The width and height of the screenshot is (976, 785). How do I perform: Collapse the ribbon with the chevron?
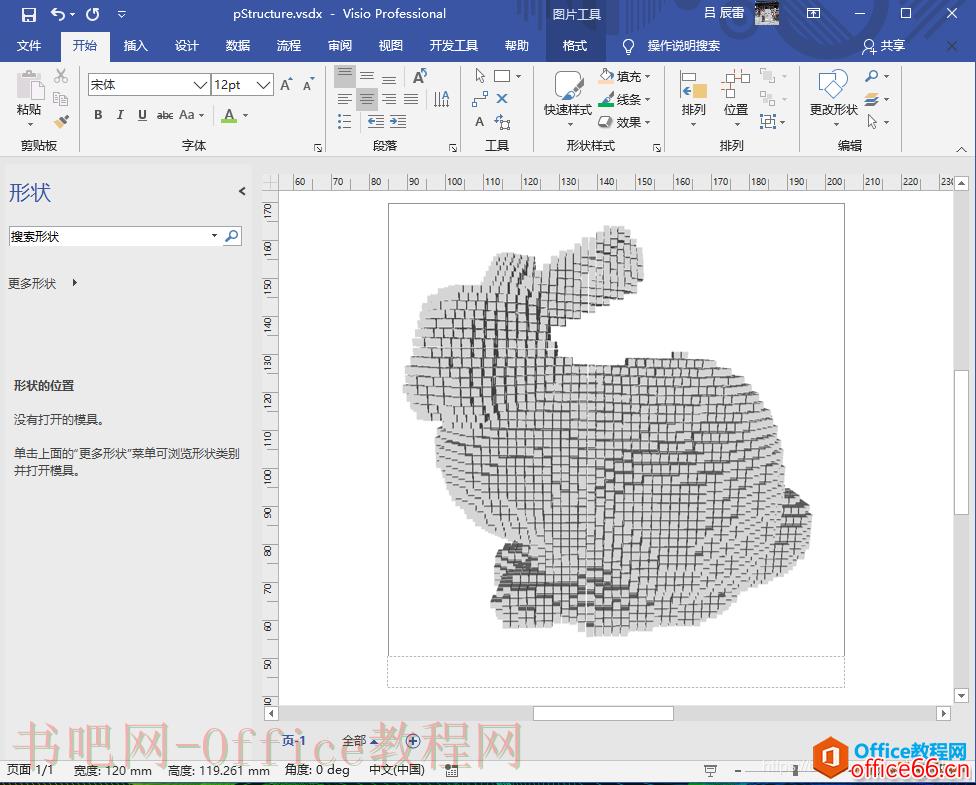coord(961,149)
